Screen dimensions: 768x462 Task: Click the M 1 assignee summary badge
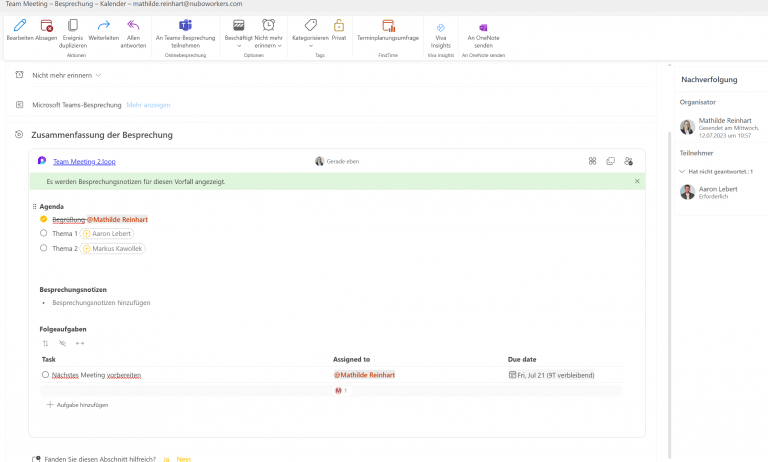click(x=341, y=390)
